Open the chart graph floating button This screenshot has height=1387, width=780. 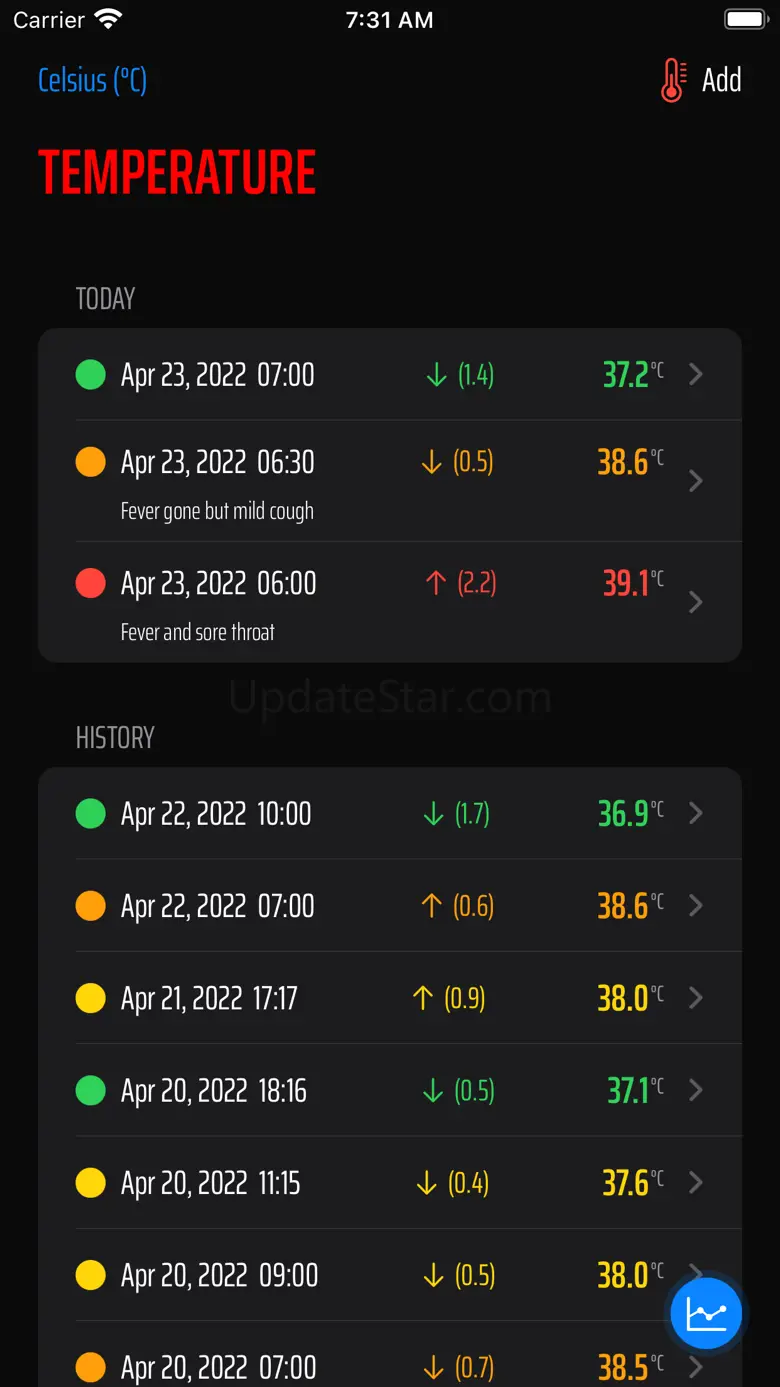pos(706,1312)
